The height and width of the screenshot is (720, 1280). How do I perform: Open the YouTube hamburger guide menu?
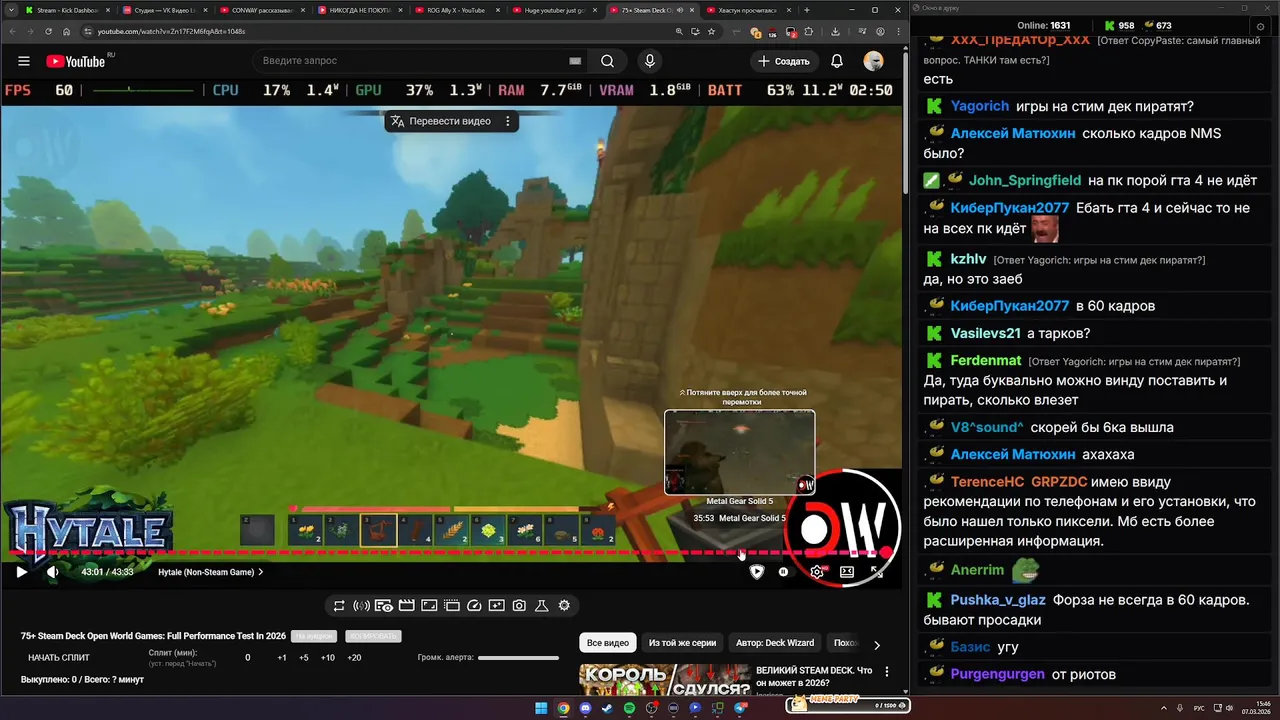[23, 61]
